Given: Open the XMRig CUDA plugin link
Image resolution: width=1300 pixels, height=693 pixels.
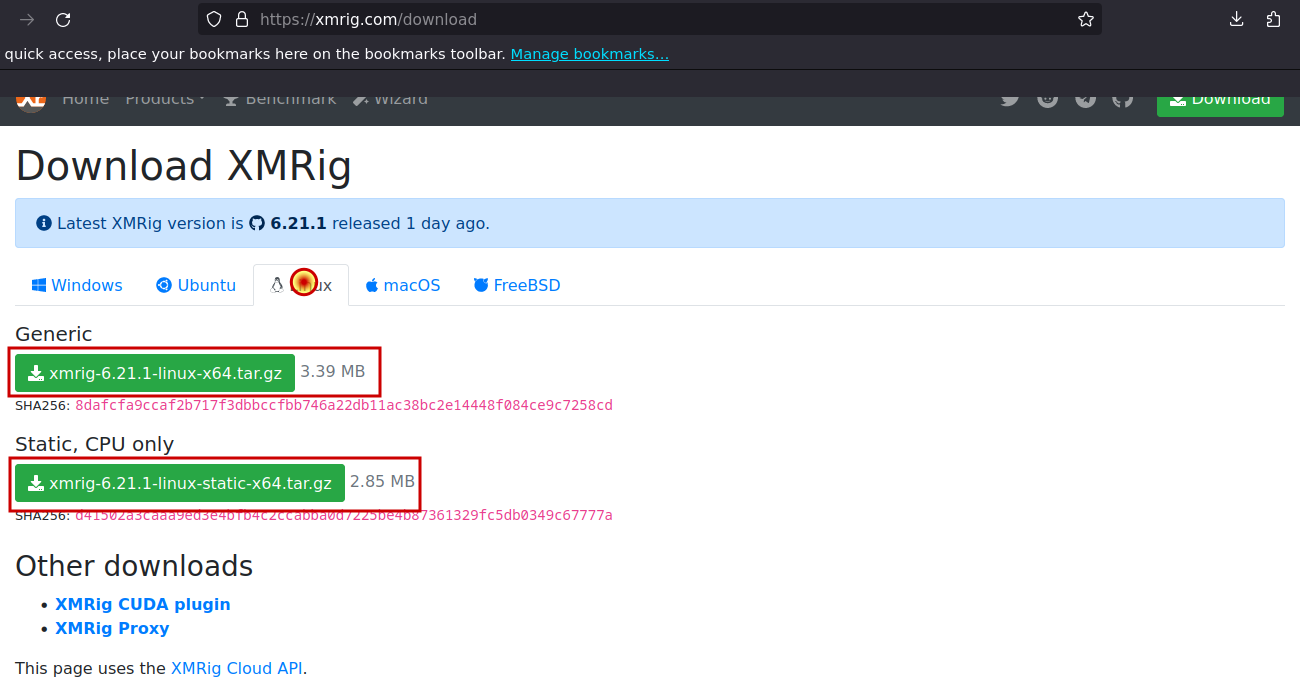Looking at the screenshot, I should [142, 604].
